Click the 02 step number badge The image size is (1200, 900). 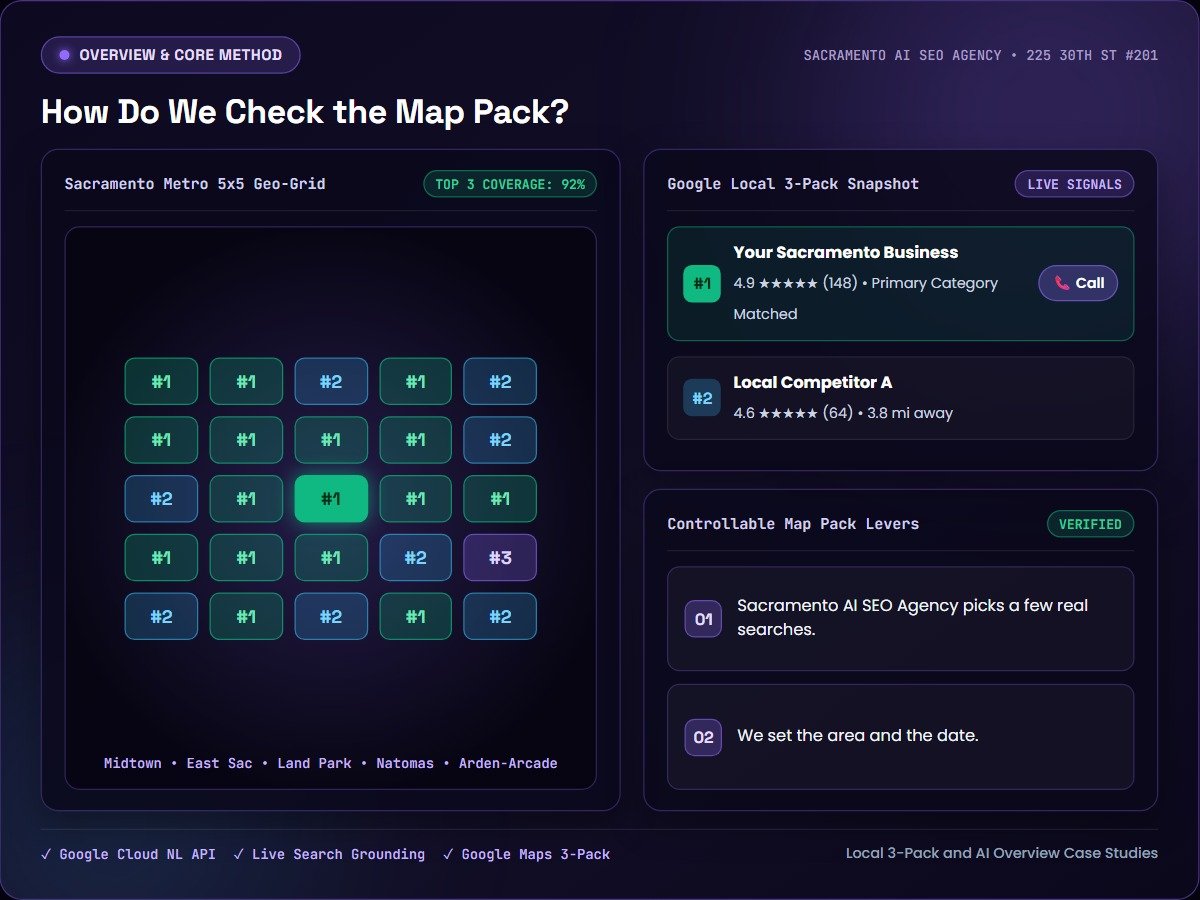point(703,737)
